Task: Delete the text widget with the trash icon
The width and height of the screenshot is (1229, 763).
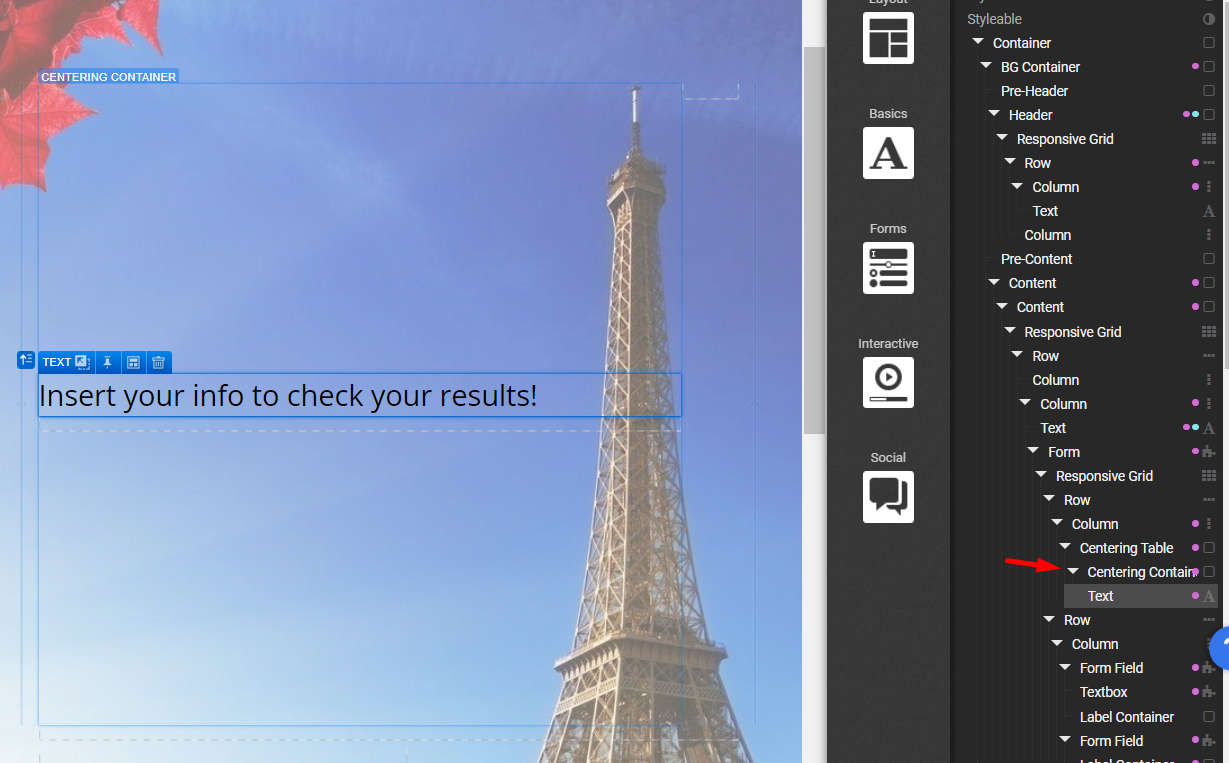Action: [x=158, y=362]
